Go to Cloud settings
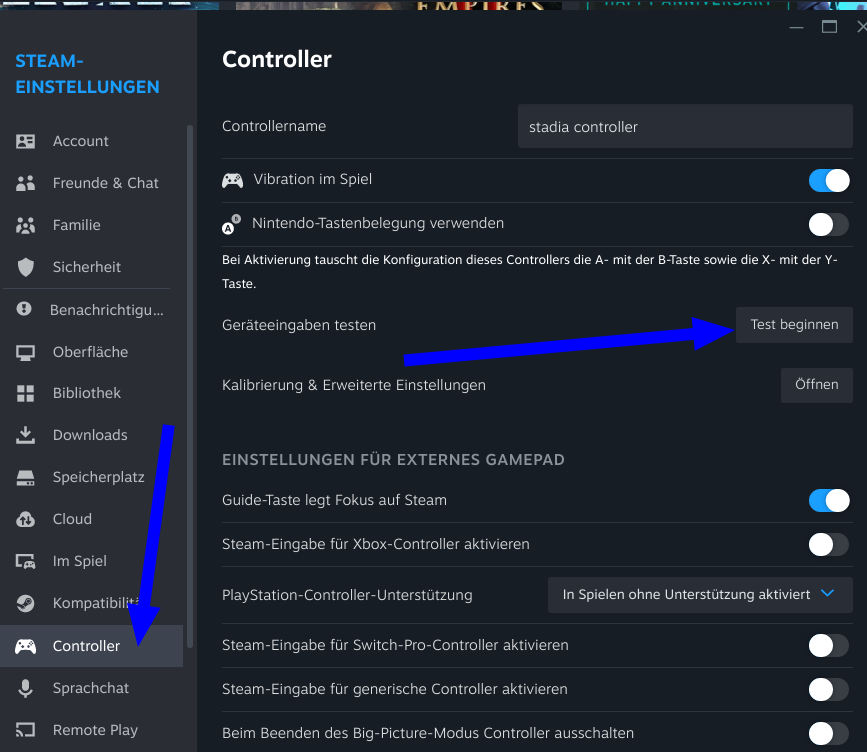The width and height of the screenshot is (867, 752). click(91, 519)
